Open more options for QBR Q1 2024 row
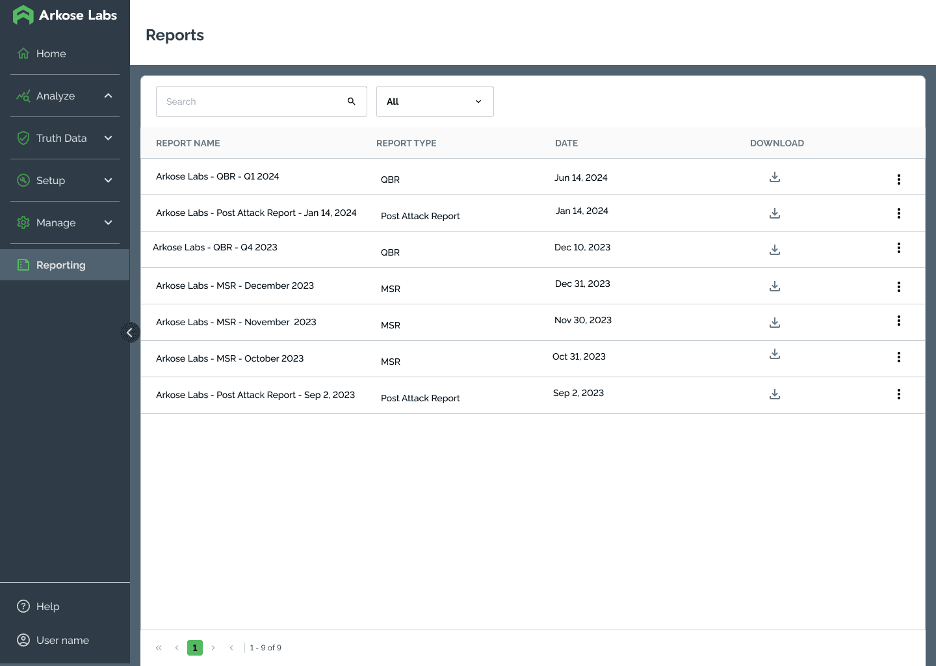The height and width of the screenshot is (666, 936). coord(898,179)
